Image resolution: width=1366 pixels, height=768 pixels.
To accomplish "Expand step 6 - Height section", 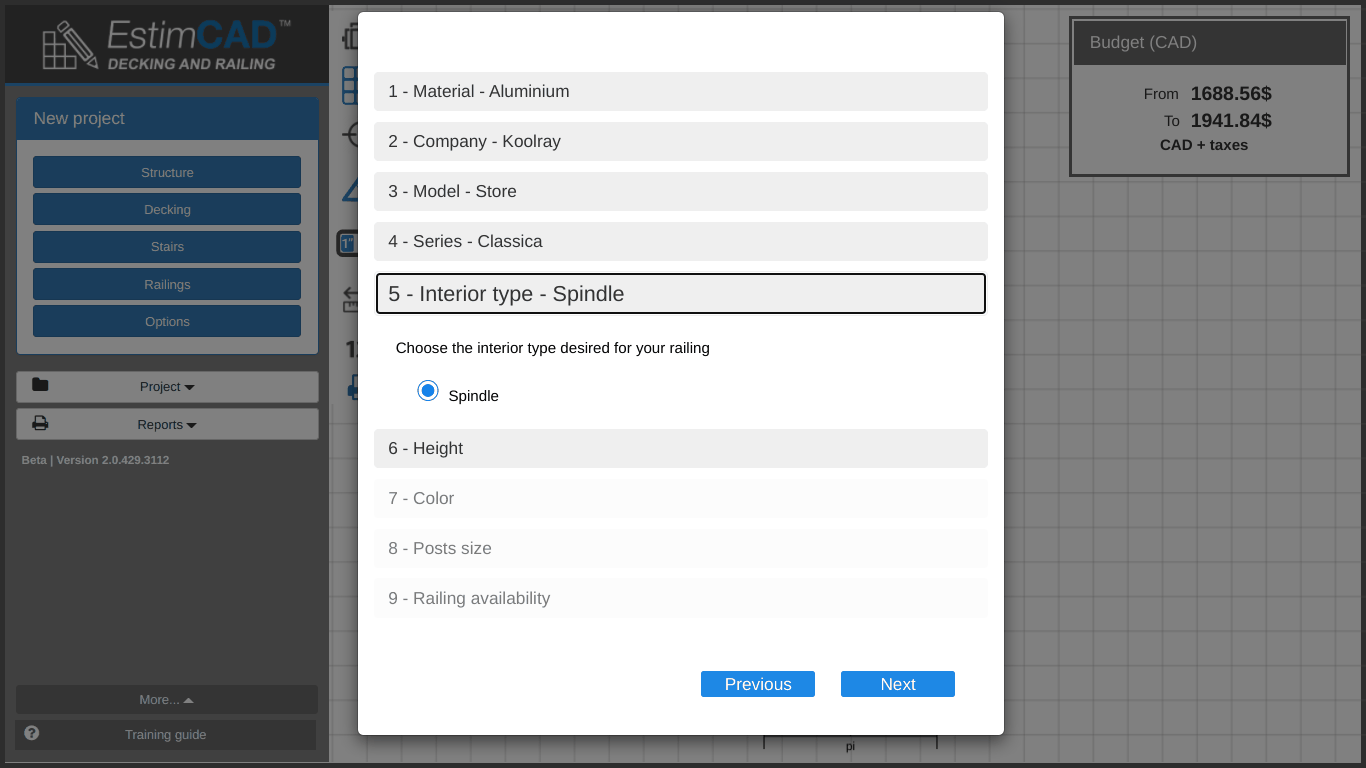I will (x=680, y=448).
